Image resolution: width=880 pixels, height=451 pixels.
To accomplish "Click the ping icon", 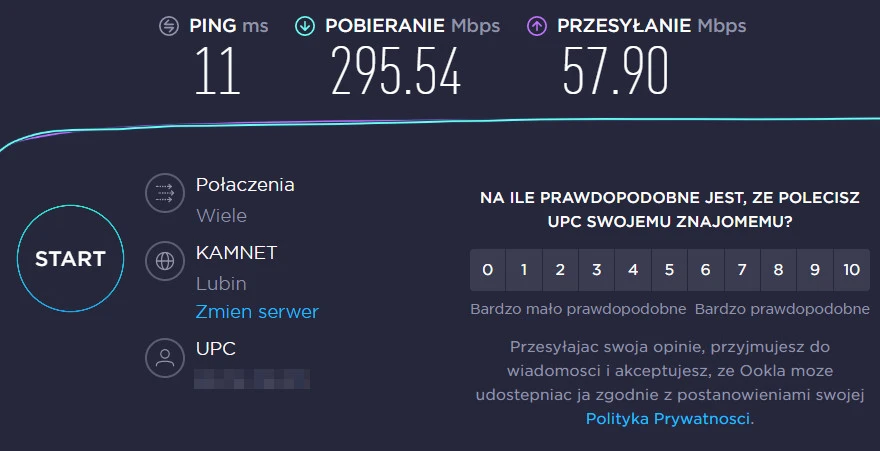I will [169, 26].
